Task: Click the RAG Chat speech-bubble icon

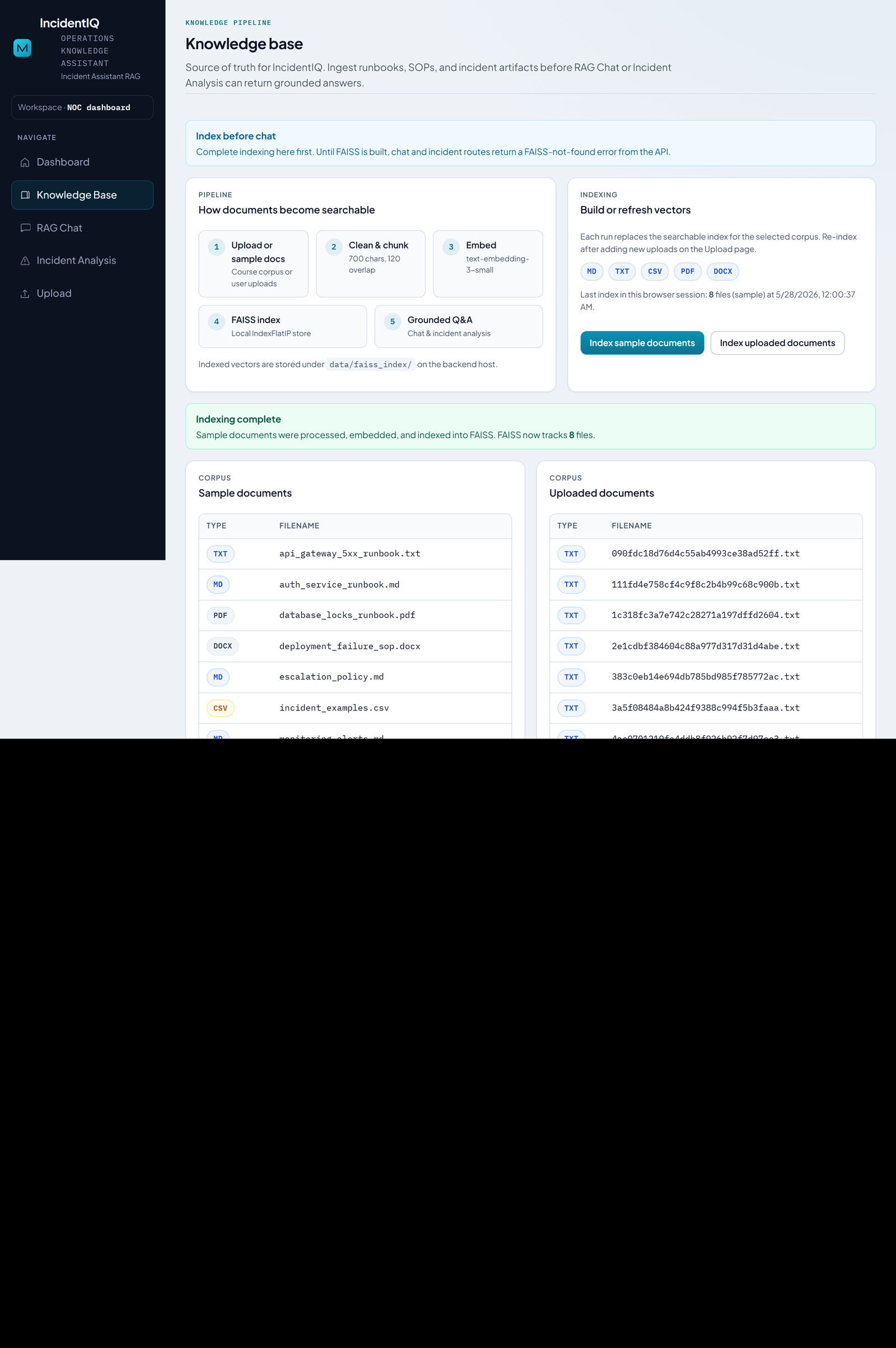Action: click(x=25, y=228)
